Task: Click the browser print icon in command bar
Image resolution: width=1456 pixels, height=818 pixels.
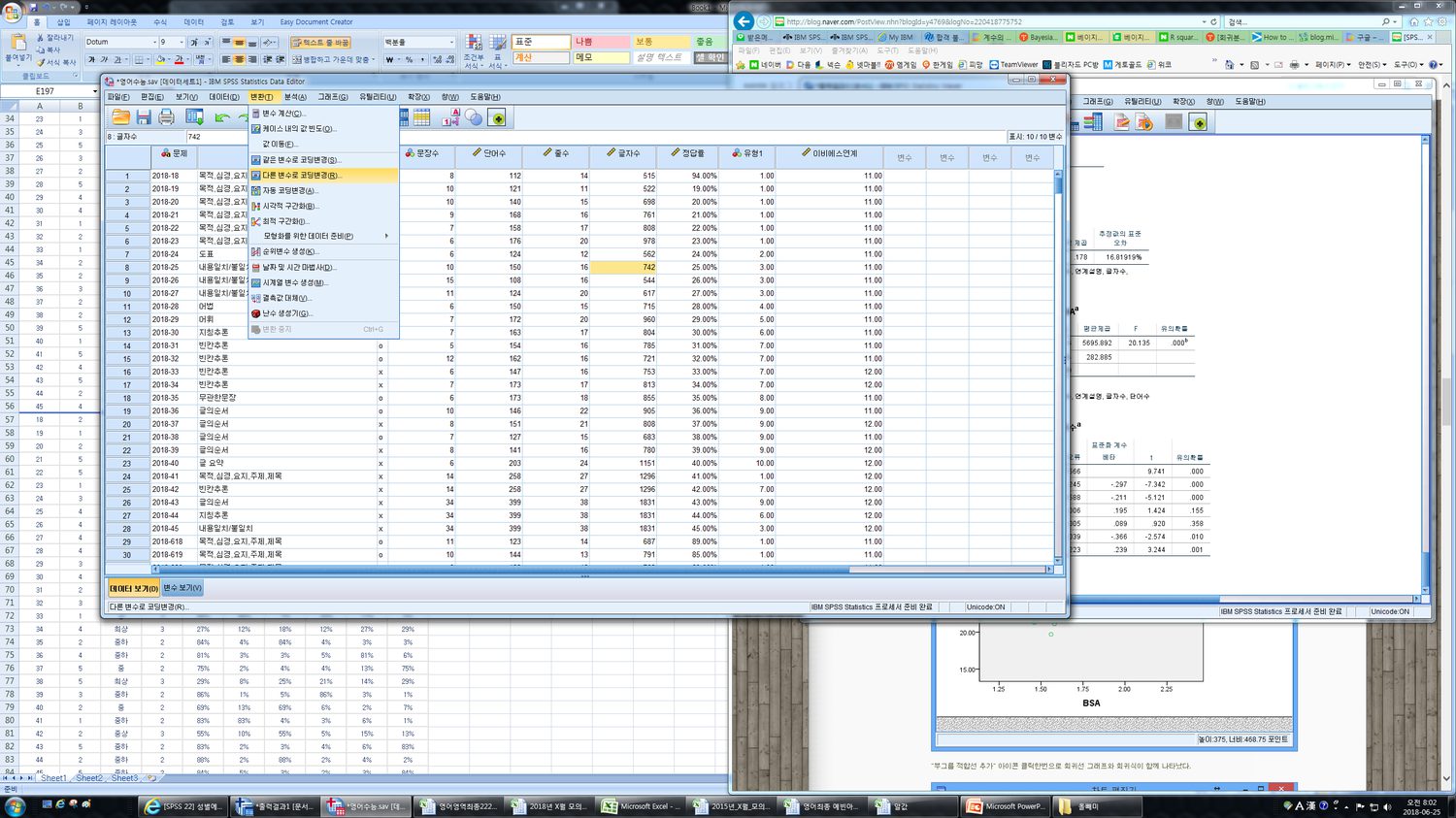Action: (1294, 65)
